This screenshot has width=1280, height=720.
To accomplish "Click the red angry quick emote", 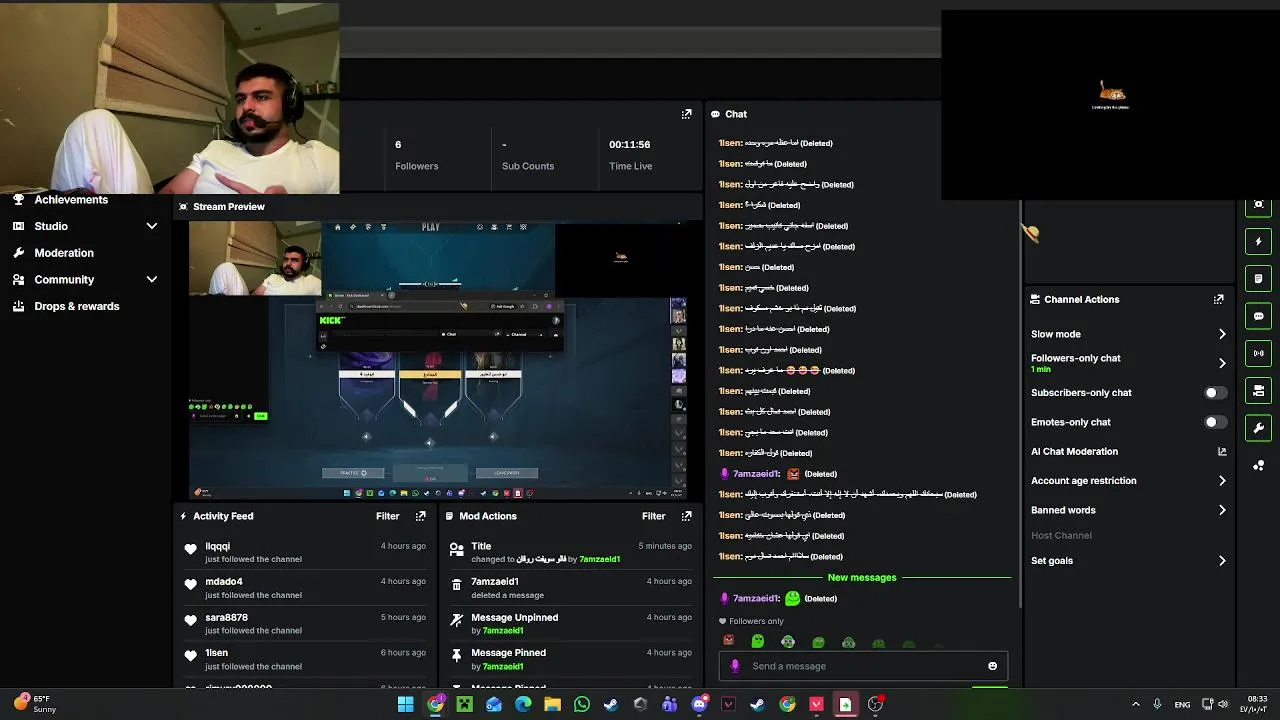I will tap(729, 641).
